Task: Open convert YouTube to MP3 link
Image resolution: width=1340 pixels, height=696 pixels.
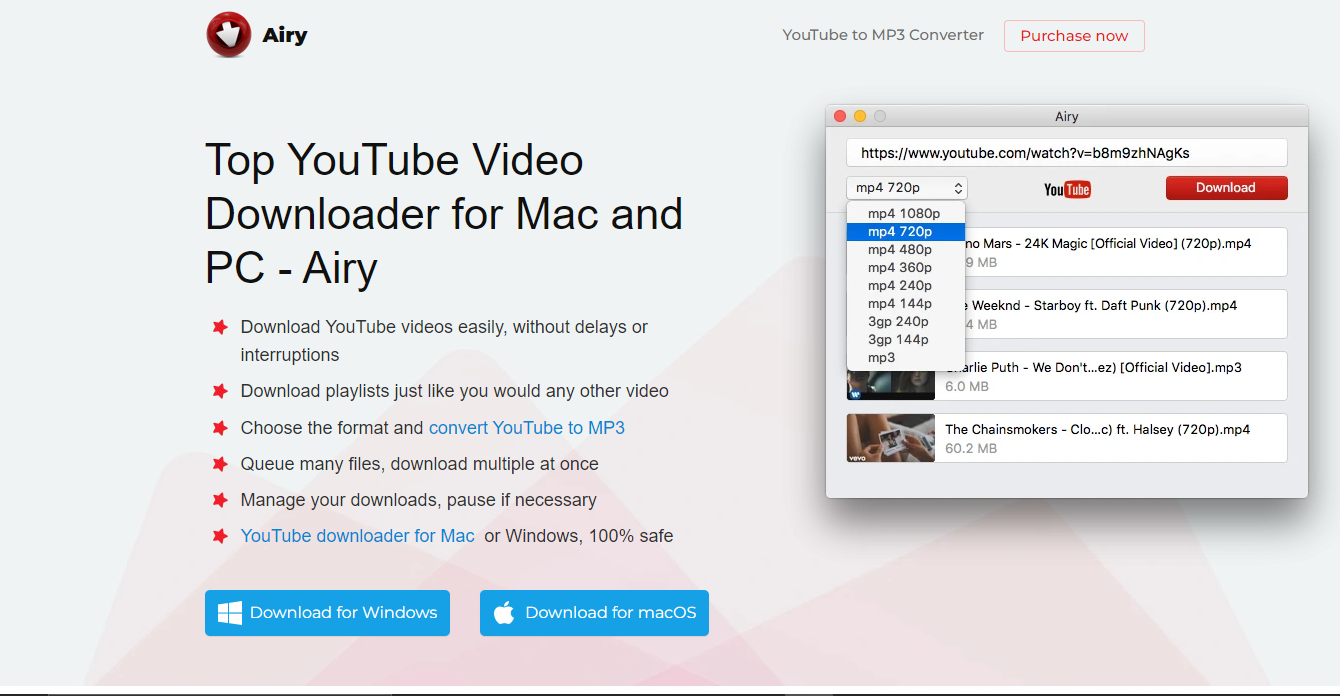Action: point(527,427)
